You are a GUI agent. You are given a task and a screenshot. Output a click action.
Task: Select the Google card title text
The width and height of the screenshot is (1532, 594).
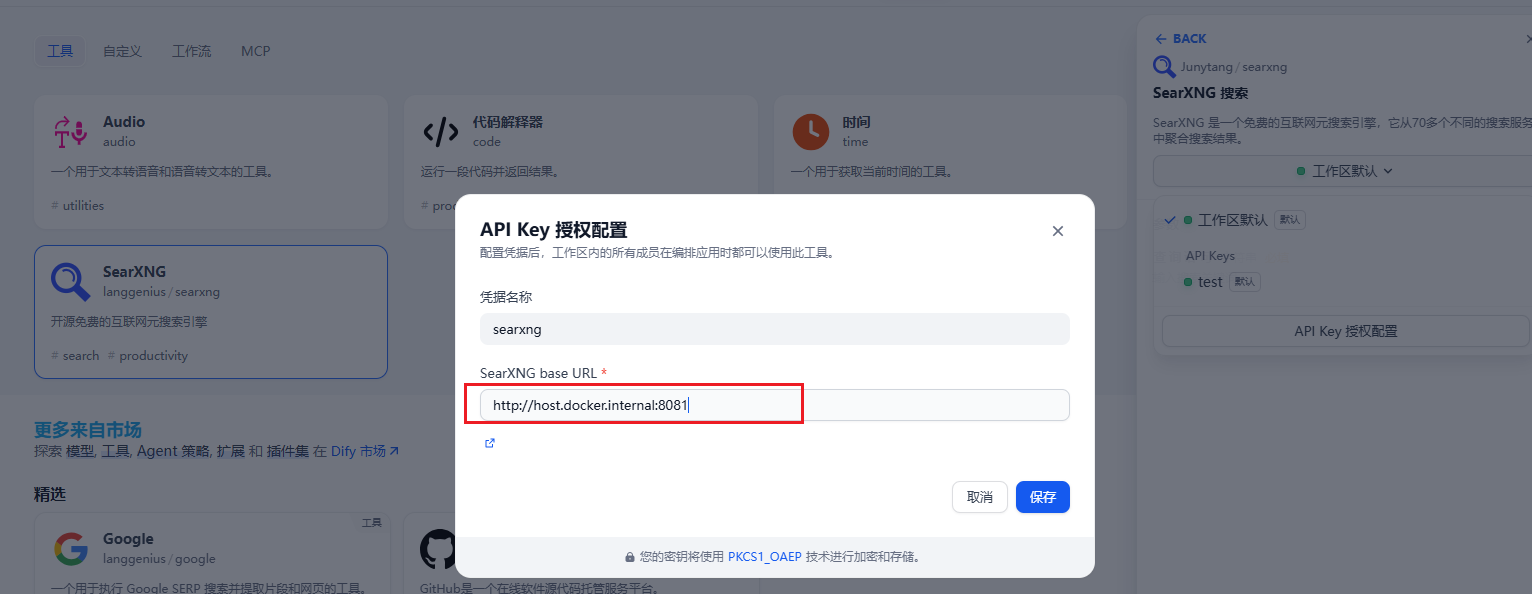pos(128,539)
